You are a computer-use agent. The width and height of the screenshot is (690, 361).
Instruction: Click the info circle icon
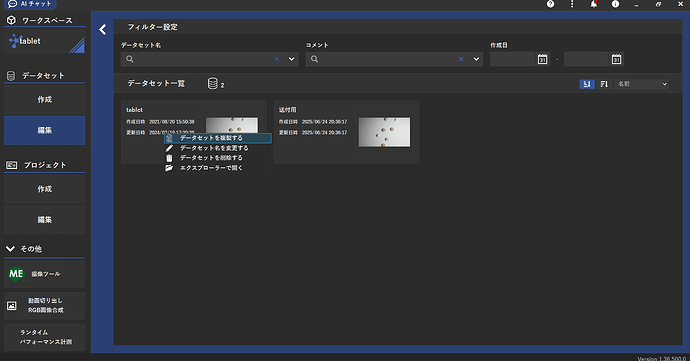click(615, 4)
